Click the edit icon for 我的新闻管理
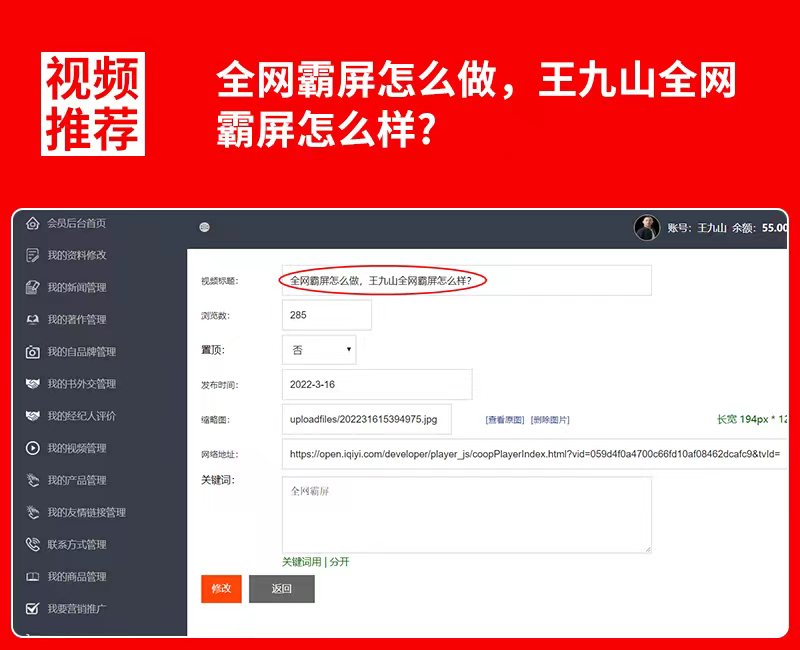800x650 pixels. [33, 287]
